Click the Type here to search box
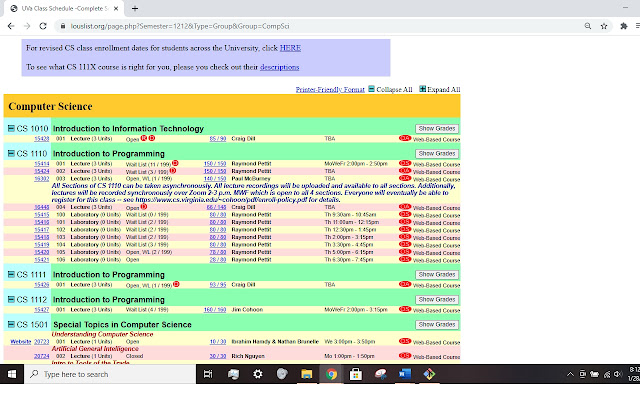Screen dimensions: 640x400 110,374
